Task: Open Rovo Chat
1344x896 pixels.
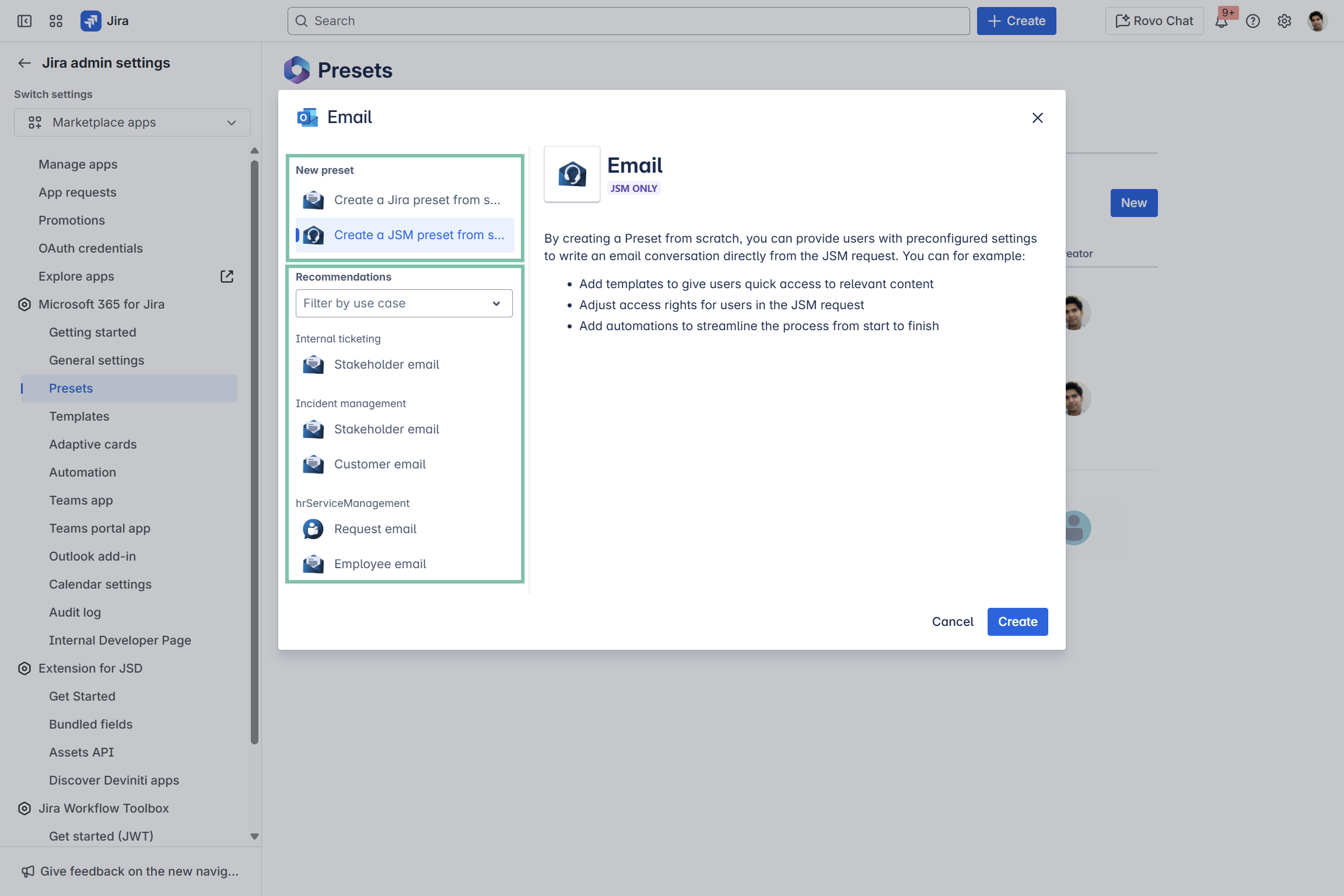Action: (1154, 22)
